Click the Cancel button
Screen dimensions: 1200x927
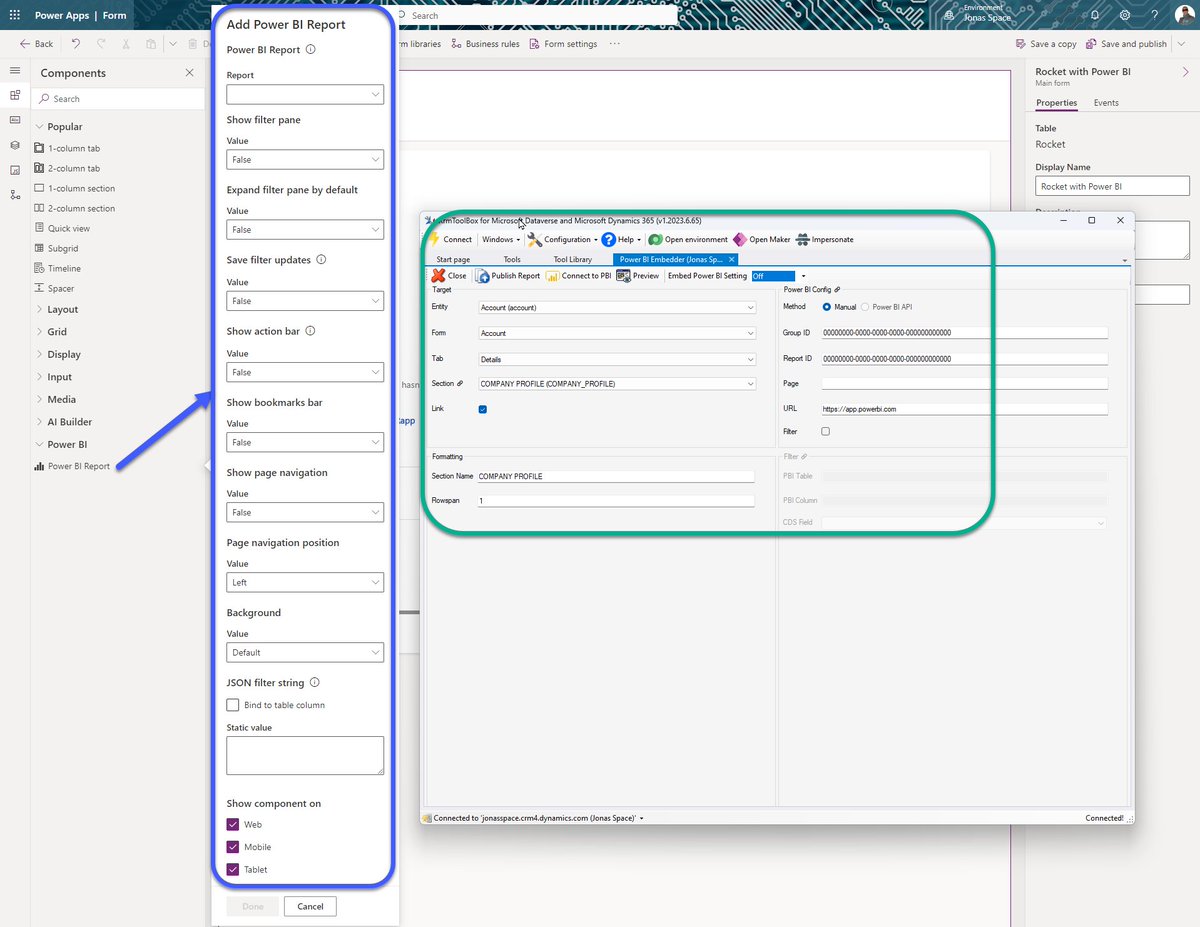pyautogui.click(x=310, y=906)
